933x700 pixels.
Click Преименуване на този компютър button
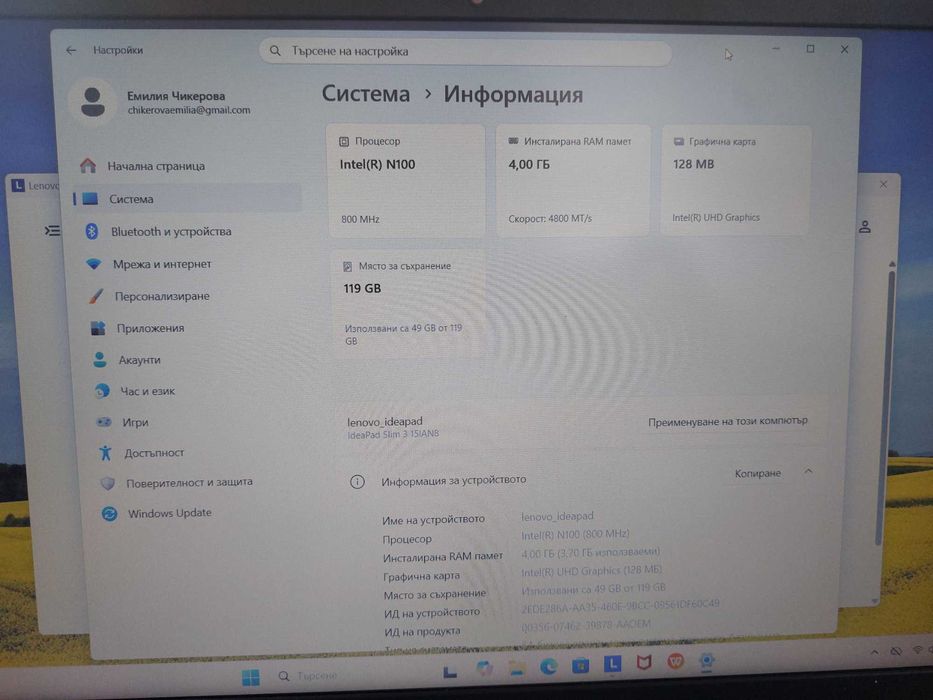(728, 421)
